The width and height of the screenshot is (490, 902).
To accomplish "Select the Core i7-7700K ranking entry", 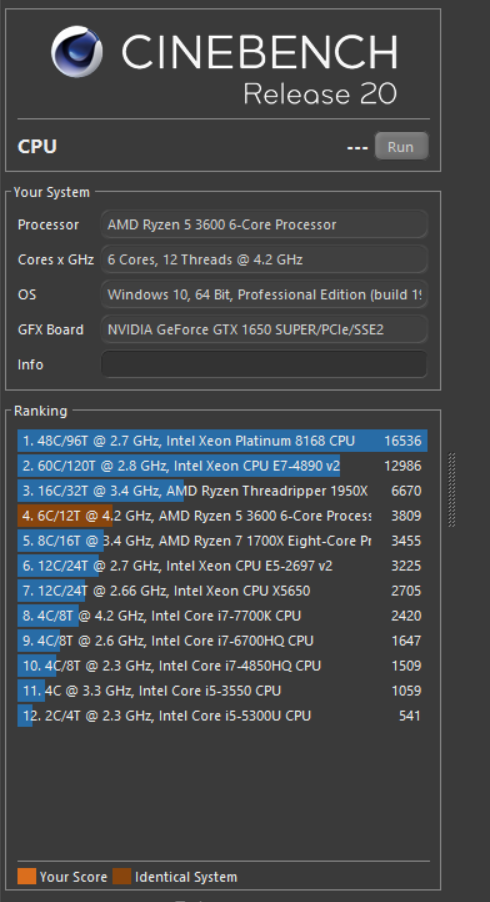I will tap(222, 616).
